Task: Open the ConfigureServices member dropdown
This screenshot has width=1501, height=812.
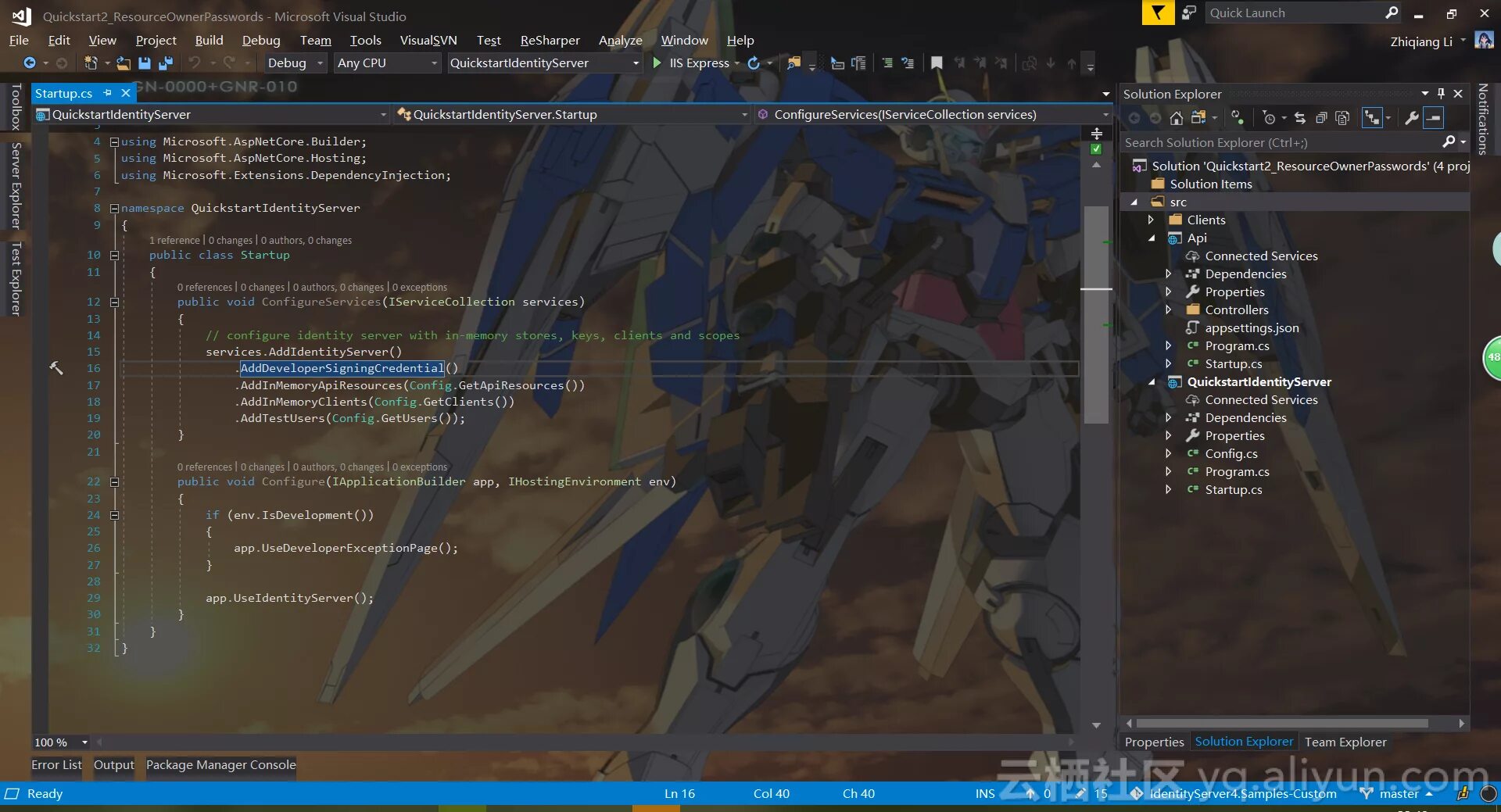Action: [933, 115]
